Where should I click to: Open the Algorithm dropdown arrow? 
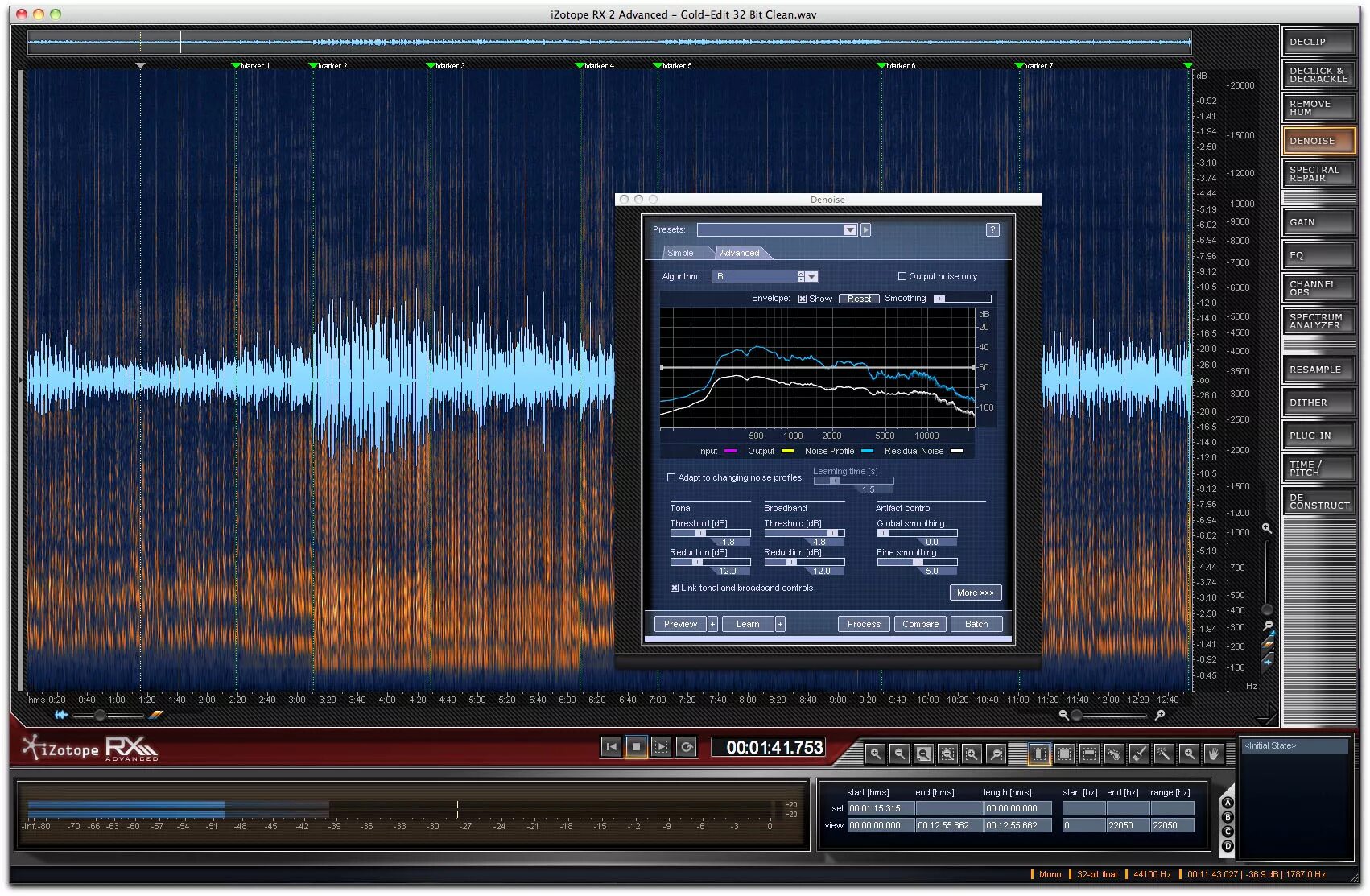pos(812,276)
